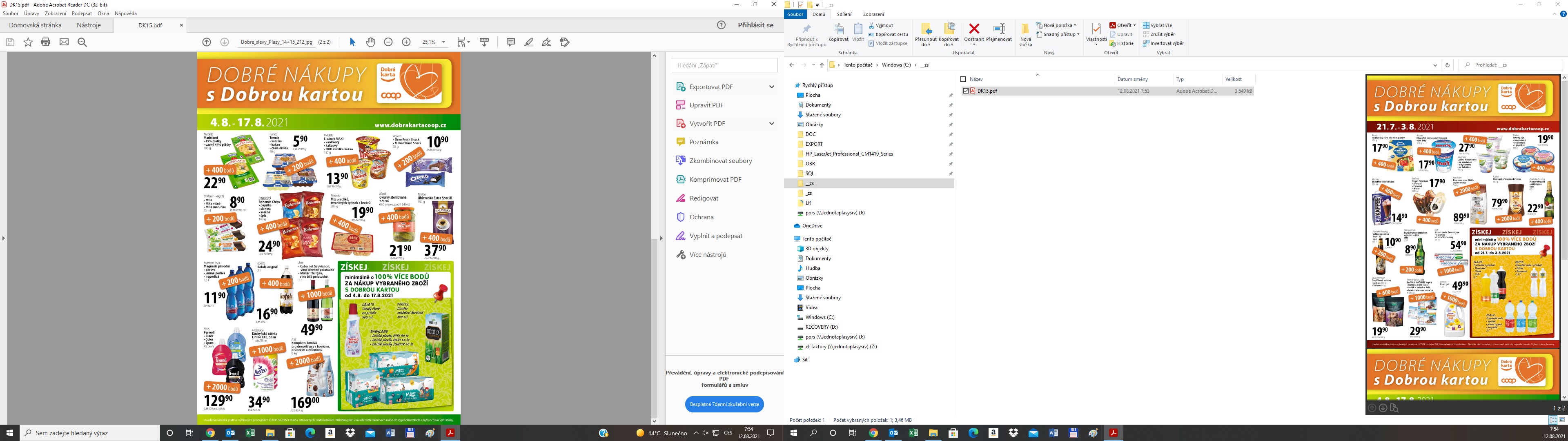1568x441 pixels.
Task: Bookmark the file with the star icon
Action: click(28, 42)
